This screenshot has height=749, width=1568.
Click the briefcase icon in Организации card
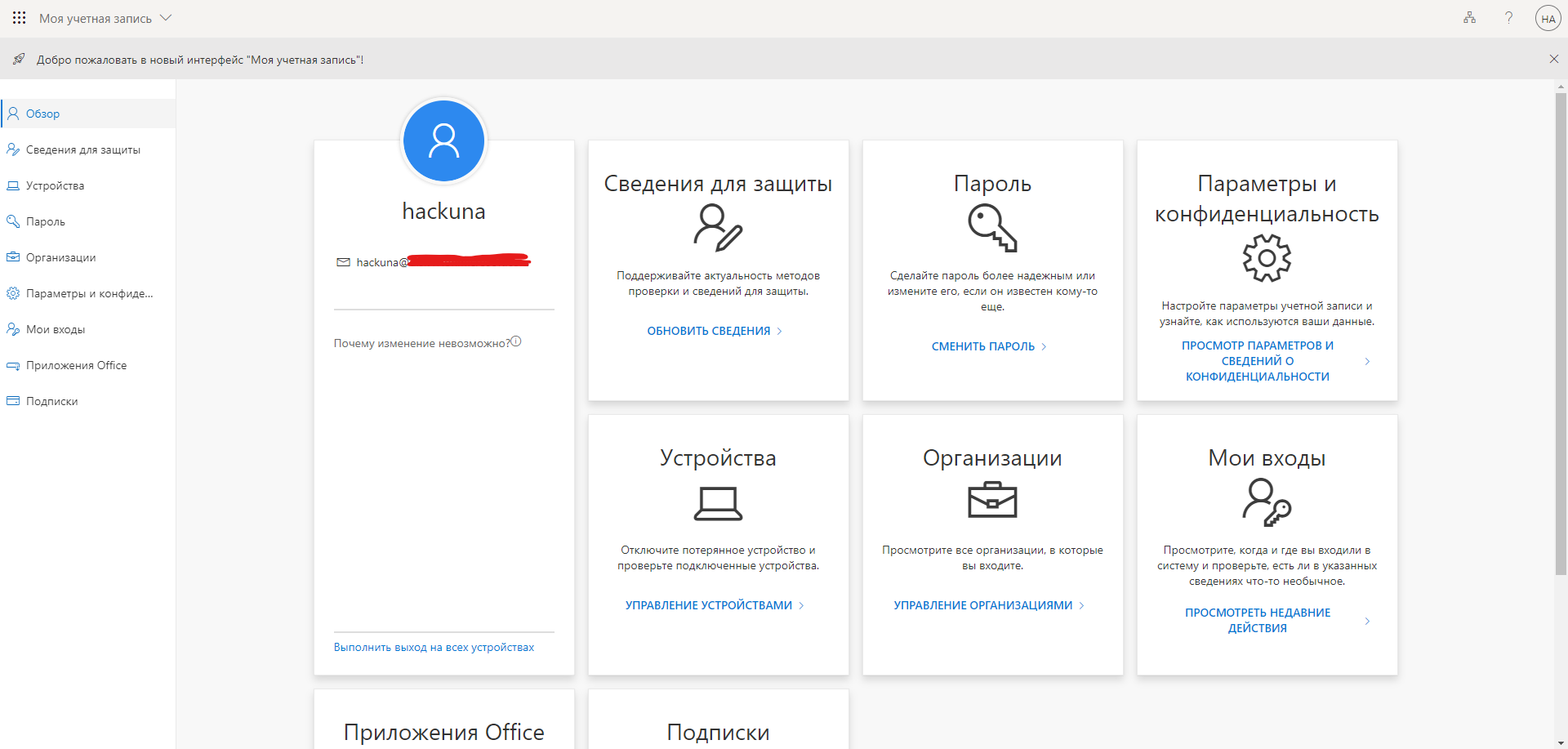click(x=992, y=500)
